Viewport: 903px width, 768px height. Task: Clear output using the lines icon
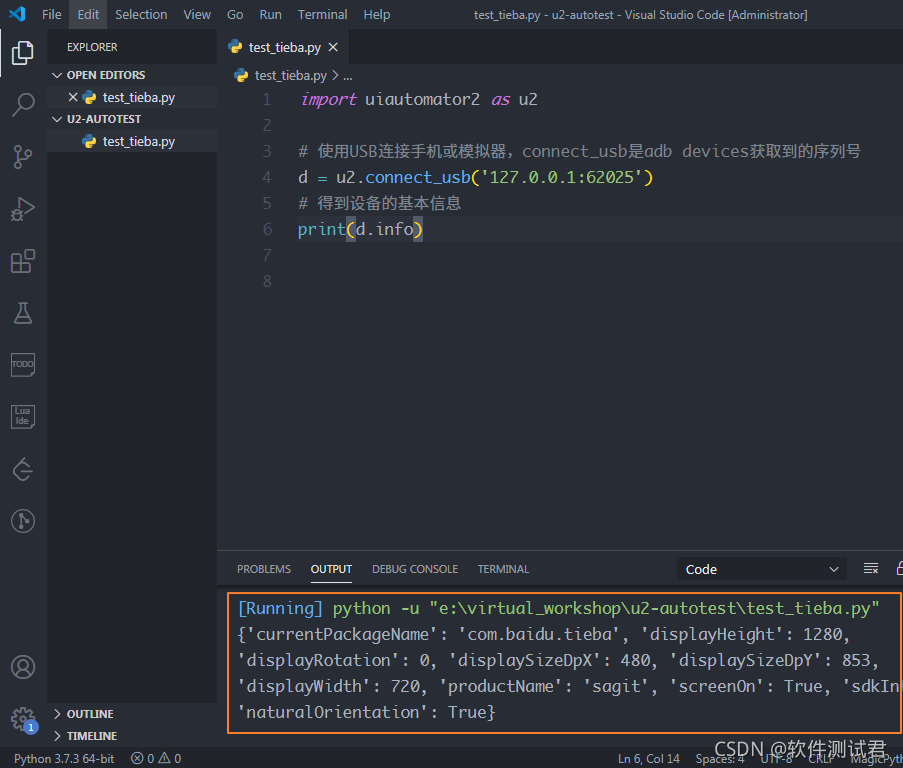coord(871,569)
